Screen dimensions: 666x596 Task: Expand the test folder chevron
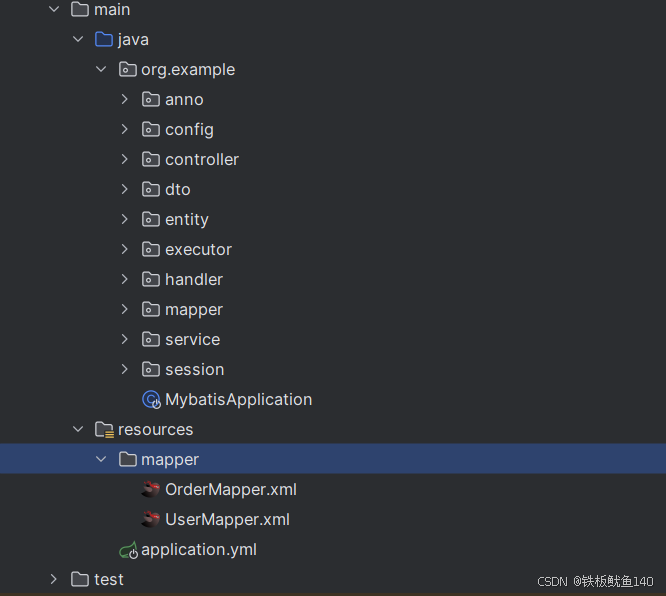click(54, 579)
